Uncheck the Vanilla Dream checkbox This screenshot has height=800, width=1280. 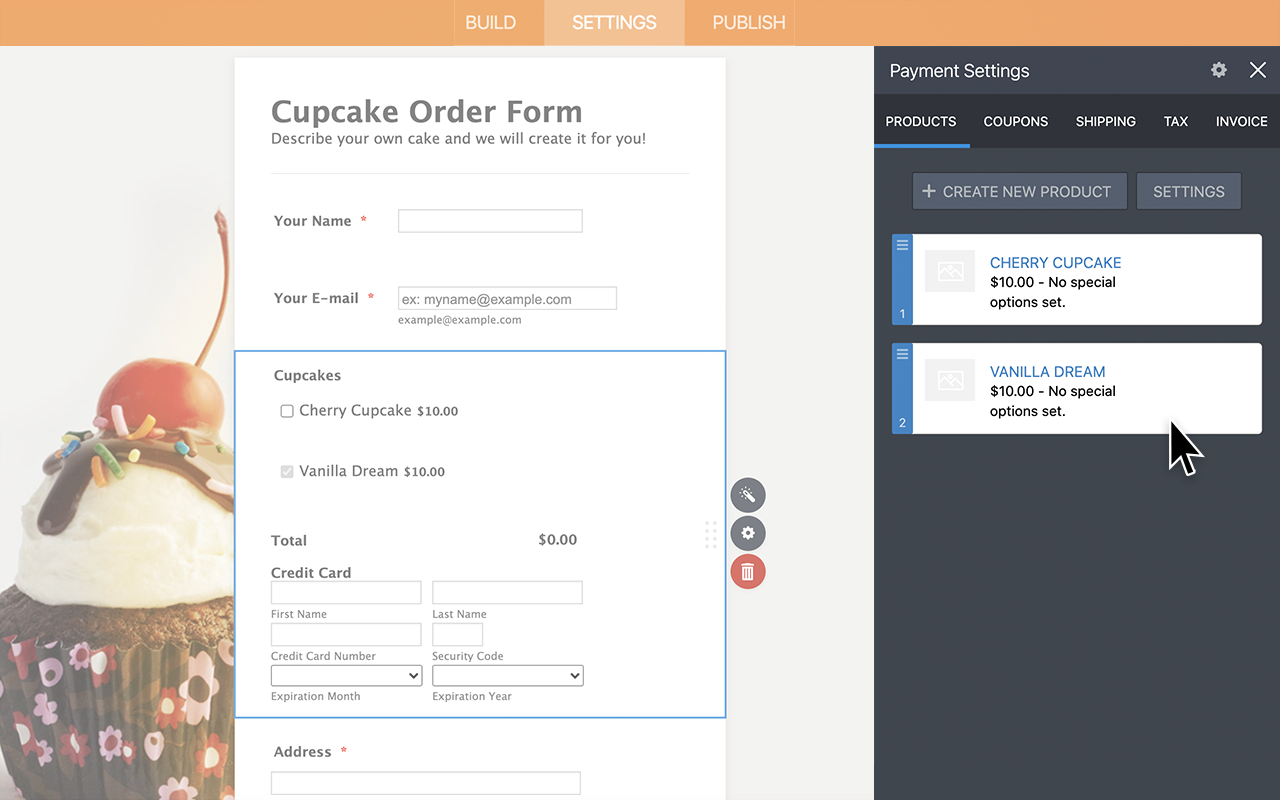287,471
